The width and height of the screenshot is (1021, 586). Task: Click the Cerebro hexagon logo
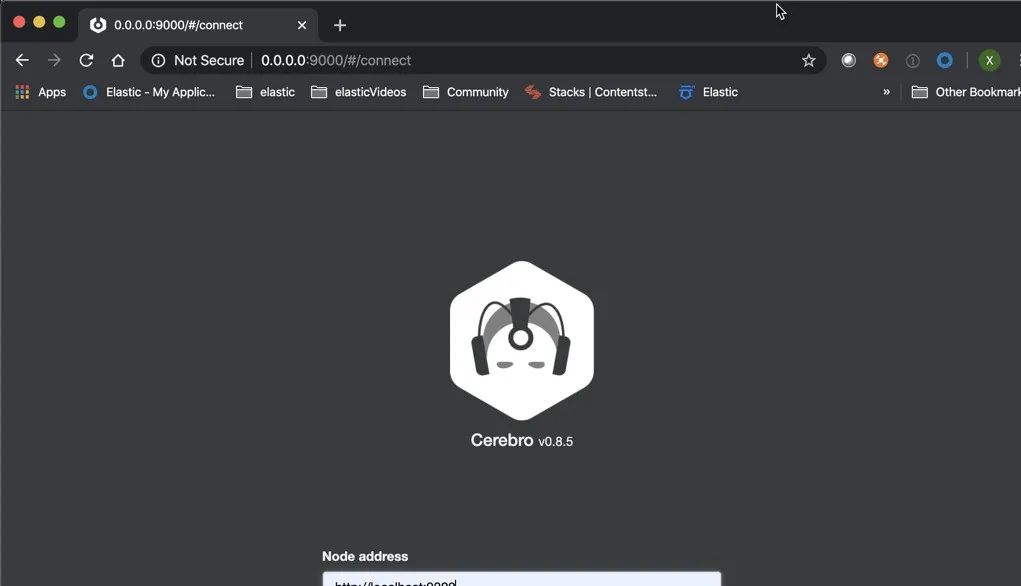coord(521,340)
